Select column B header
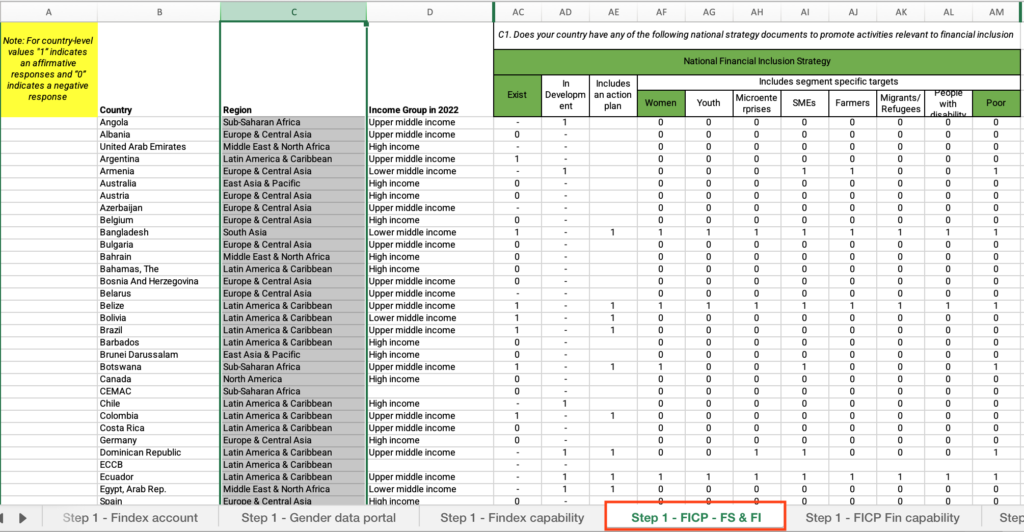1024x532 pixels. pyautogui.click(x=159, y=12)
